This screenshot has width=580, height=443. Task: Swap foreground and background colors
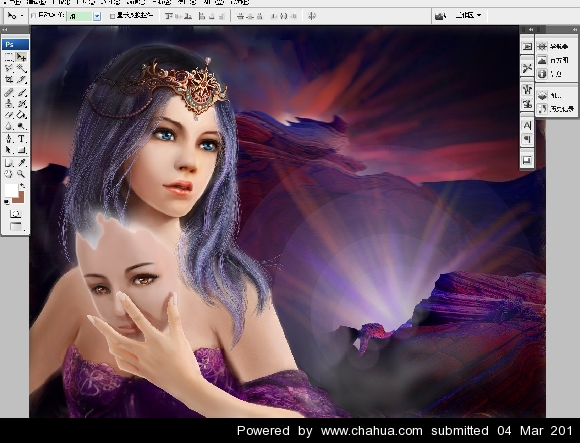pos(22,185)
